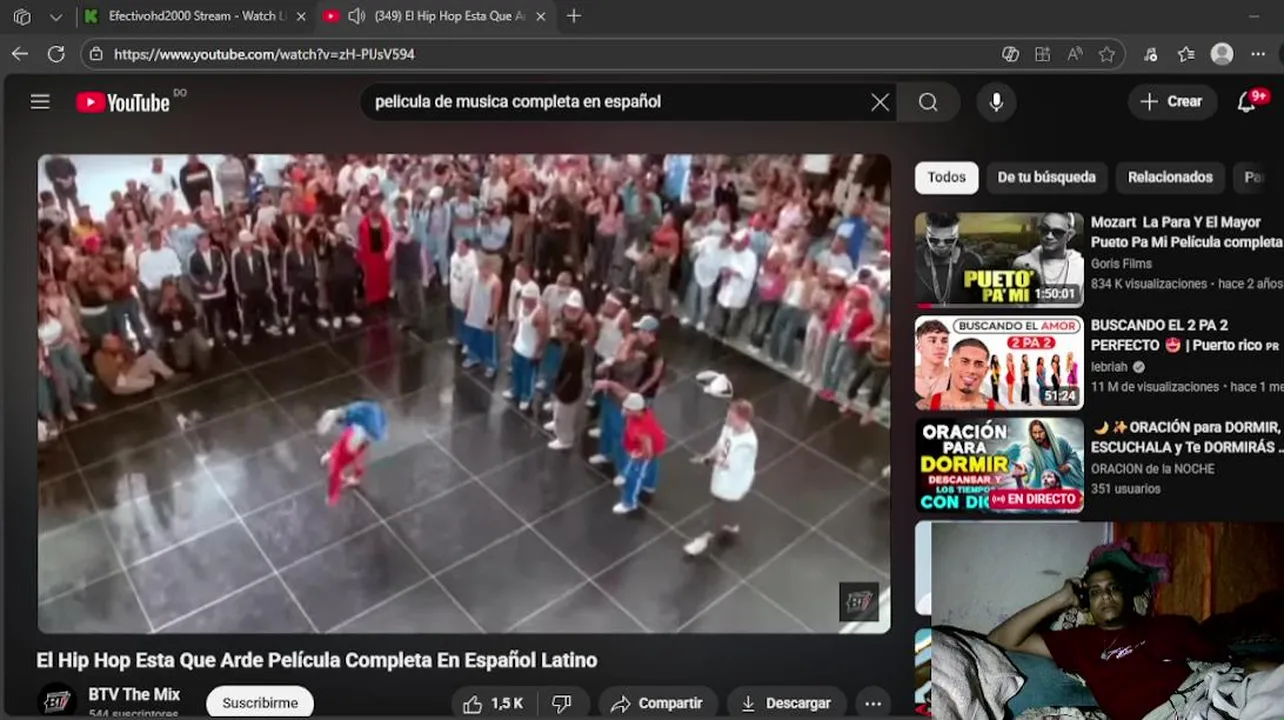Open the media control toolbar icon
Image resolution: width=1284 pixels, height=720 pixels.
(x=1150, y=54)
